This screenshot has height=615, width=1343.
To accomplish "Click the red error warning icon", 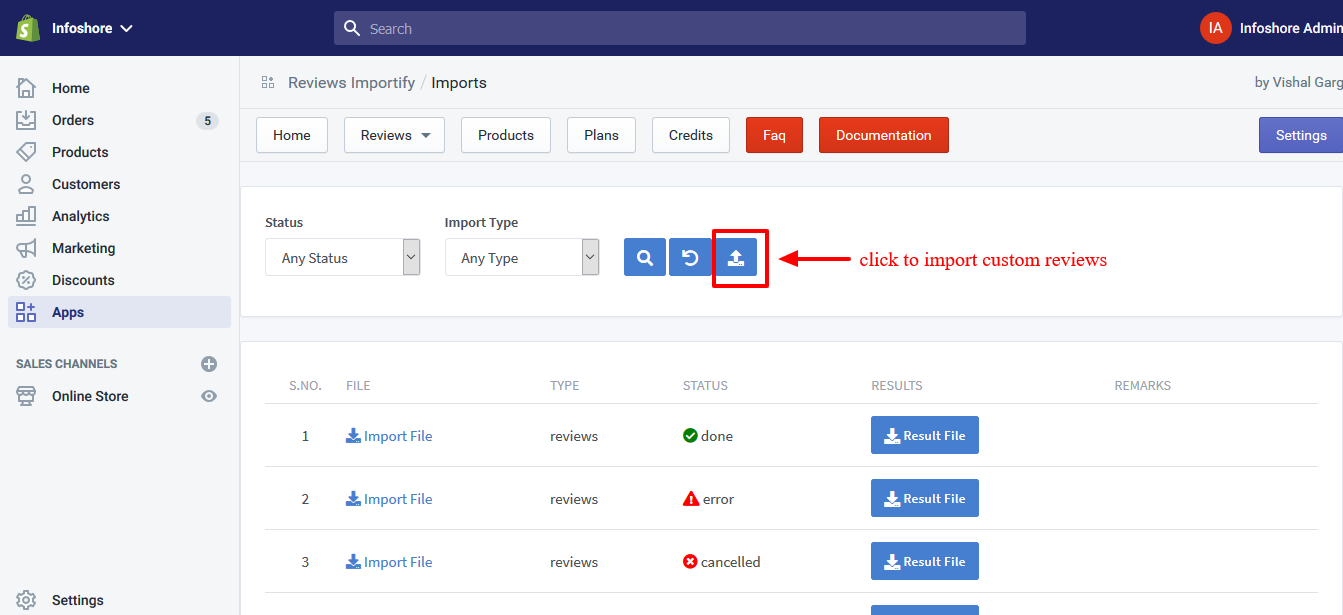I will point(691,499).
